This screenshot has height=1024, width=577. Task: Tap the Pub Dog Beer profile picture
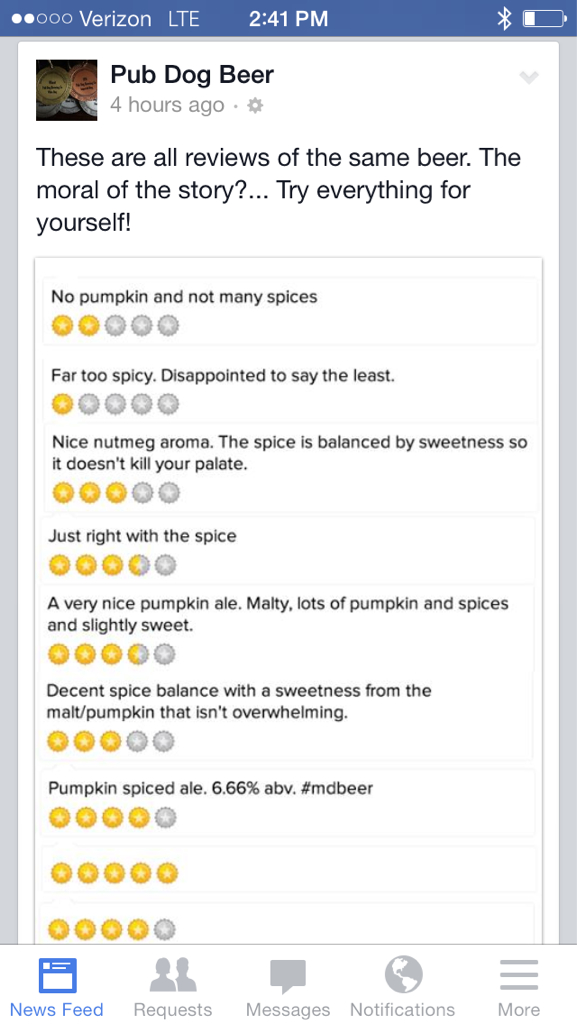tap(67, 90)
